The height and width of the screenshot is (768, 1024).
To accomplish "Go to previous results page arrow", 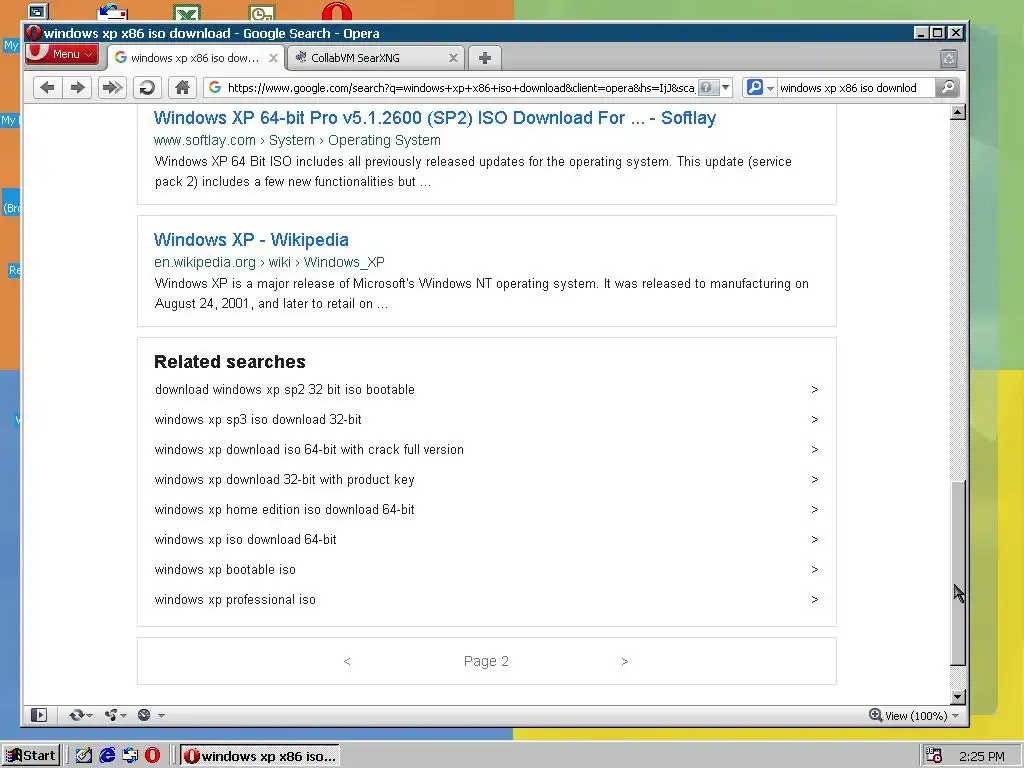I will point(347,662).
